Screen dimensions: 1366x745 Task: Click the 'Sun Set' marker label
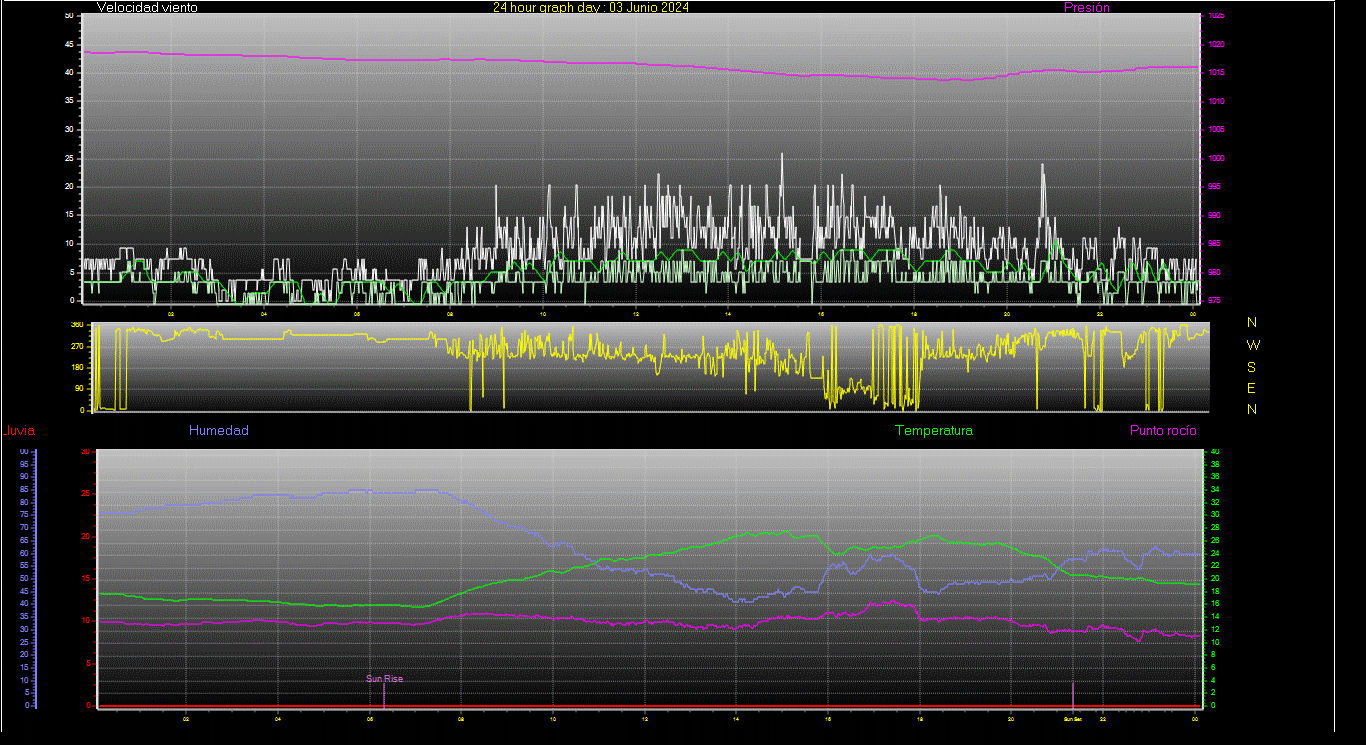1073,719
